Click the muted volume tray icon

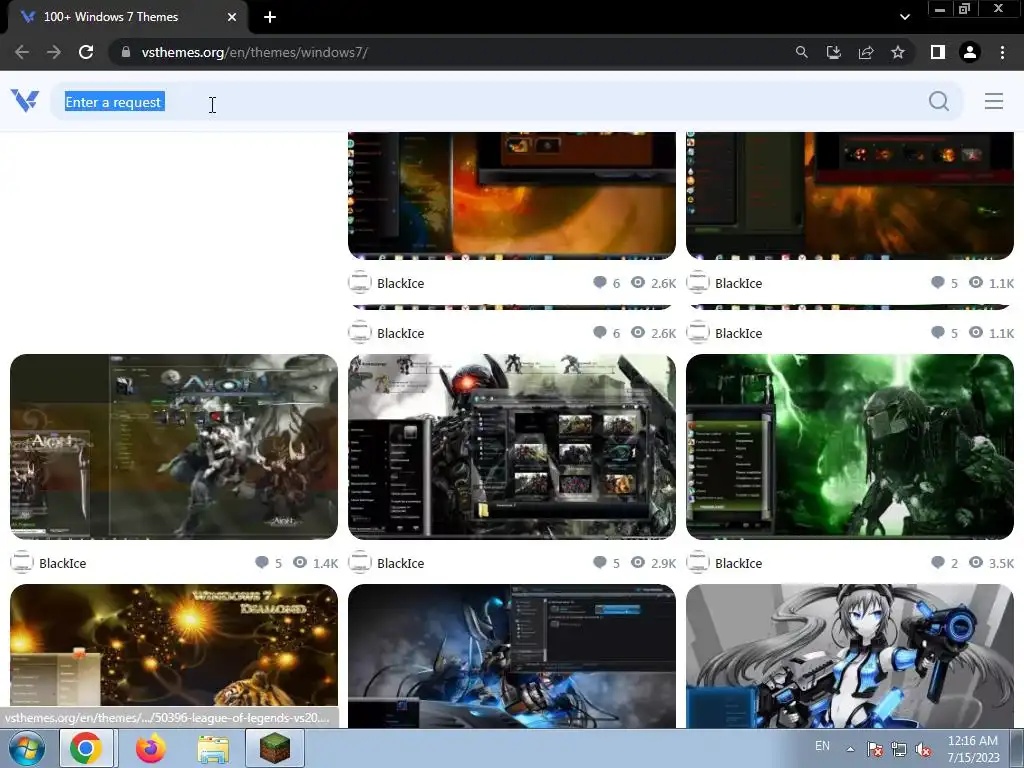click(x=923, y=750)
